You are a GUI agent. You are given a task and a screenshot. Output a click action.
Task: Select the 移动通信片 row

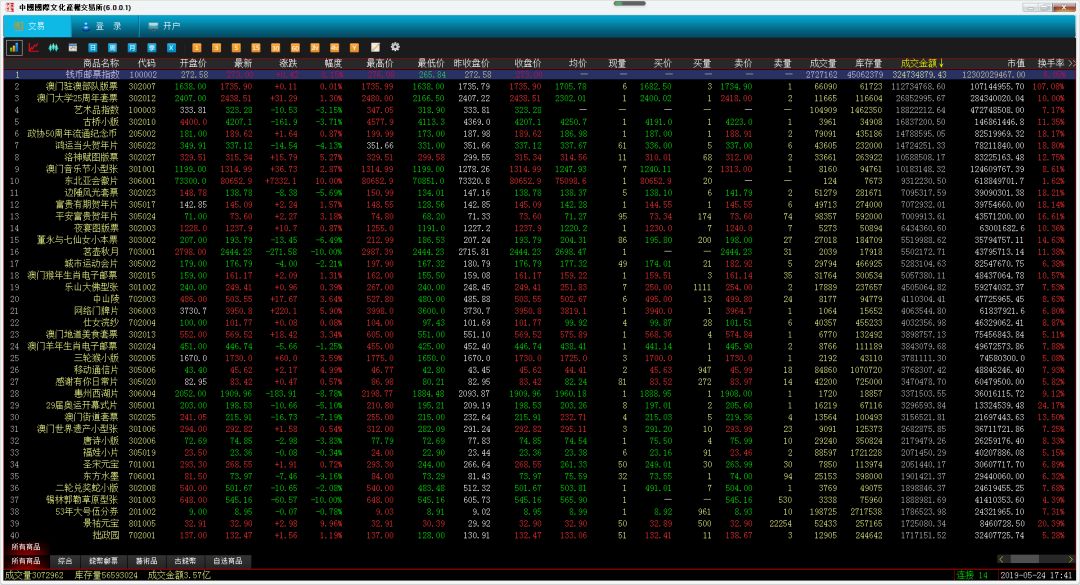[538, 370]
